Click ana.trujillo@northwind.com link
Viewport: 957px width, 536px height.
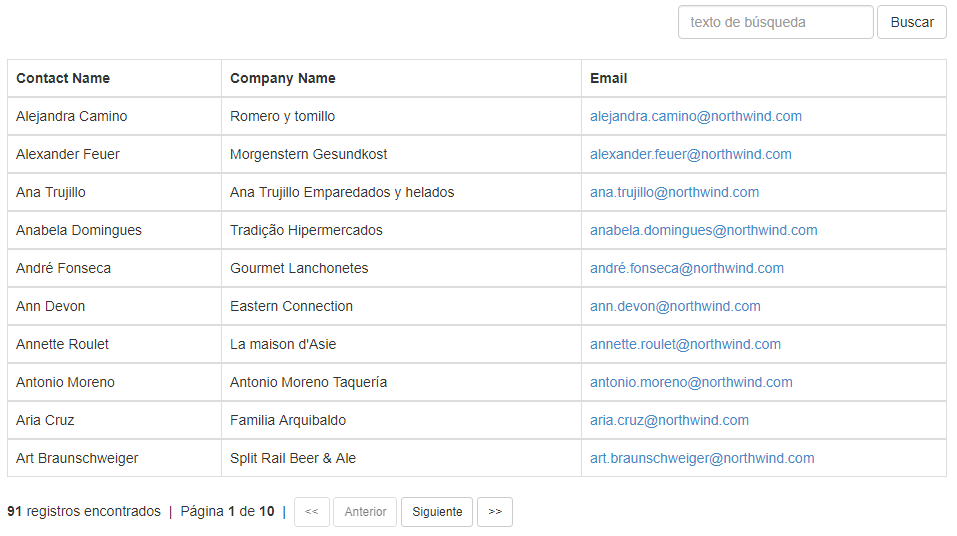(674, 192)
